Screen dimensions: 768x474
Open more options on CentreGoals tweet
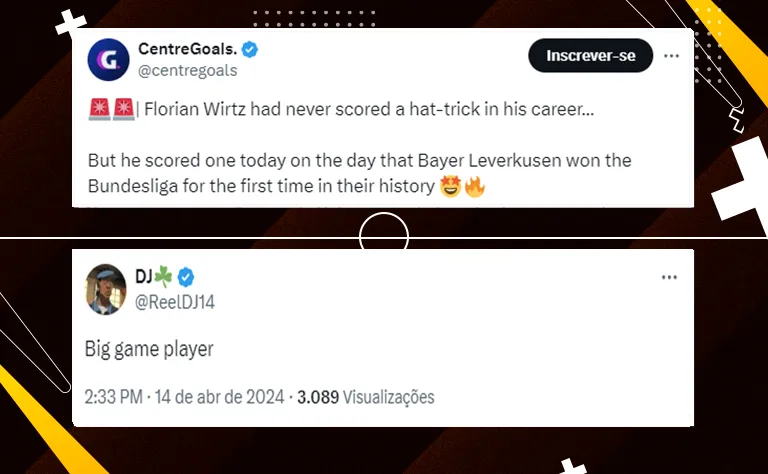tap(672, 56)
